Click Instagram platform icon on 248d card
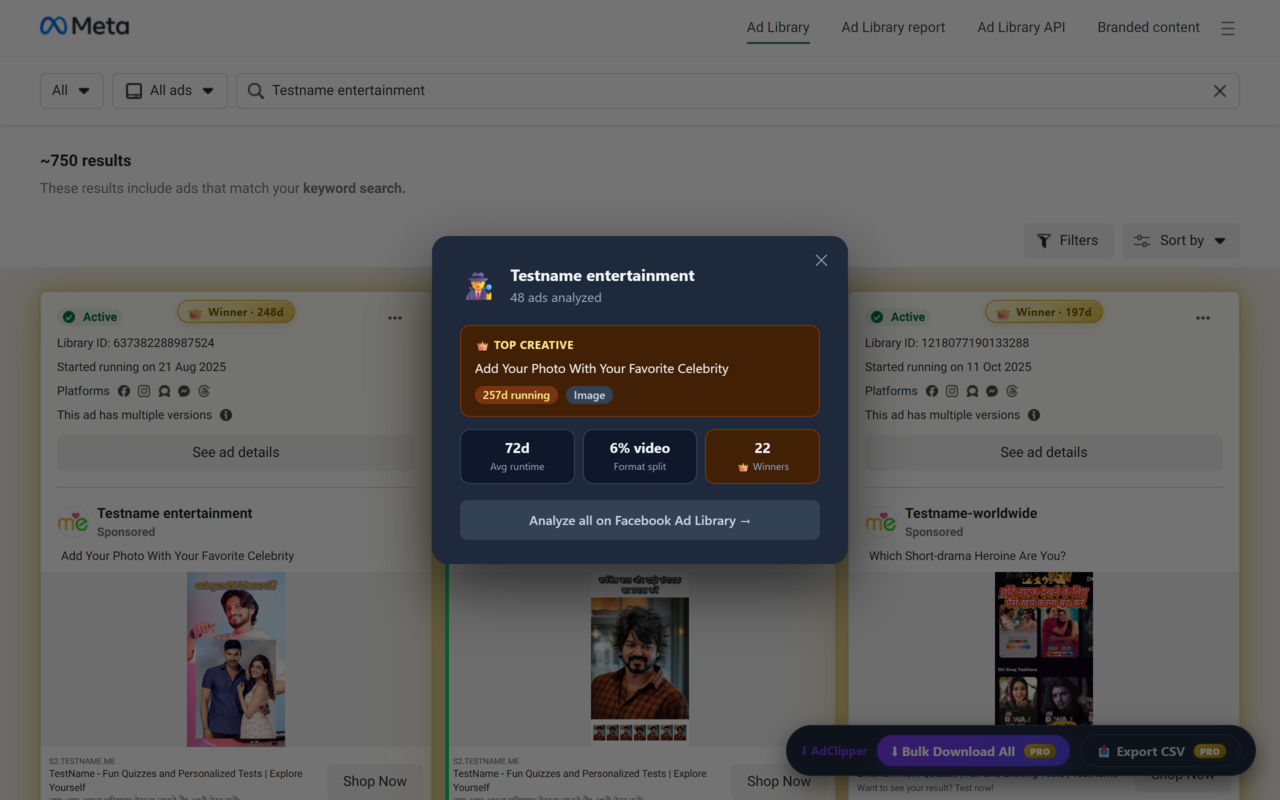The height and width of the screenshot is (800, 1280). tap(144, 391)
